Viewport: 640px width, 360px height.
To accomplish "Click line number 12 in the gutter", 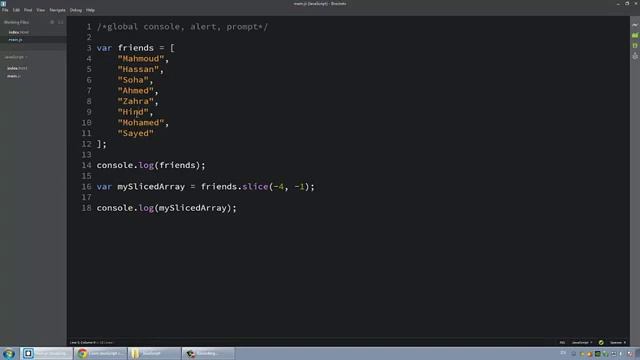I will (x=87, y=144).
